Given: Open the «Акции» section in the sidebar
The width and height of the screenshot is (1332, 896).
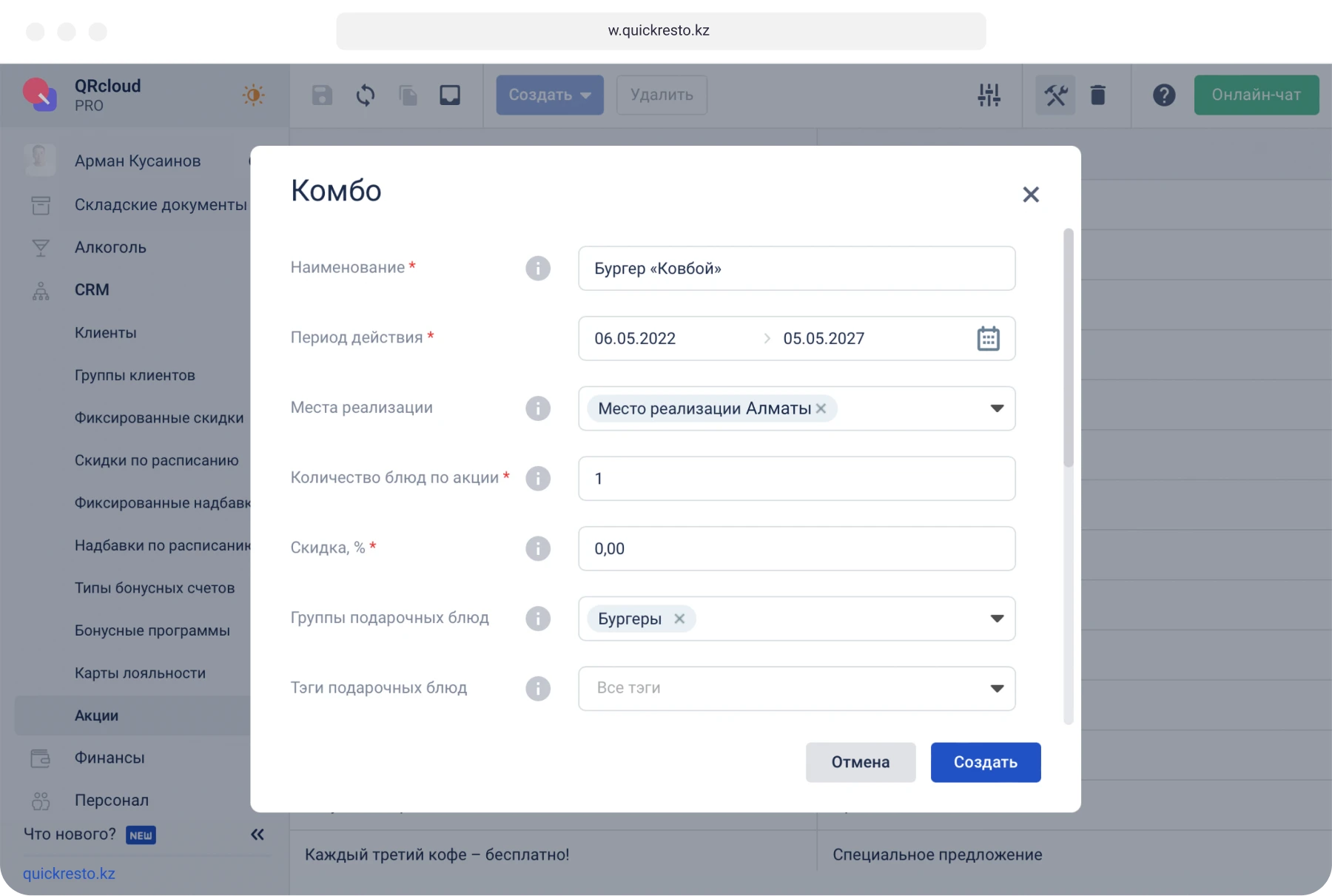Looking at the screenshot, I should click(x=95, y=715).
